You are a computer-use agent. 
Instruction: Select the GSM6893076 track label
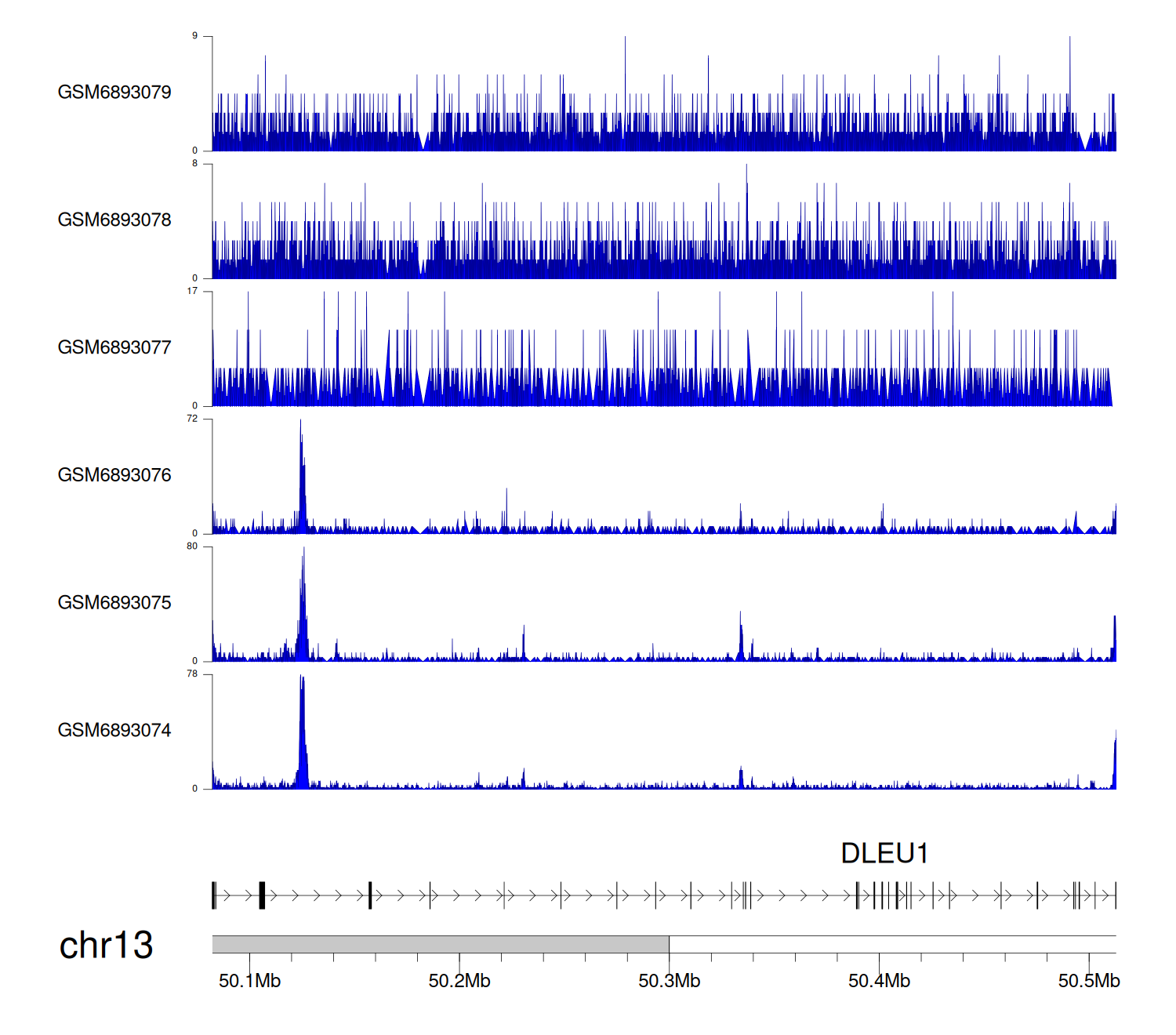[114, 475]
